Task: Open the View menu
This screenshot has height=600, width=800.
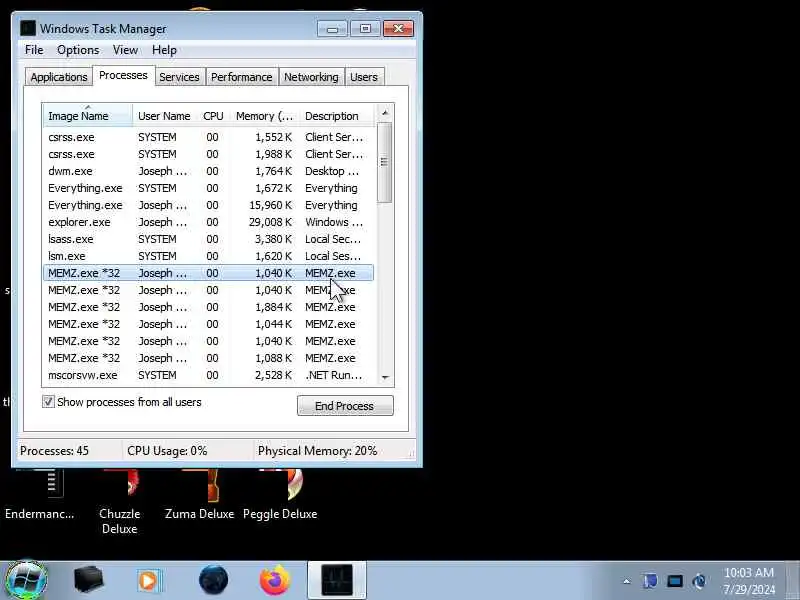Action: 125,50
